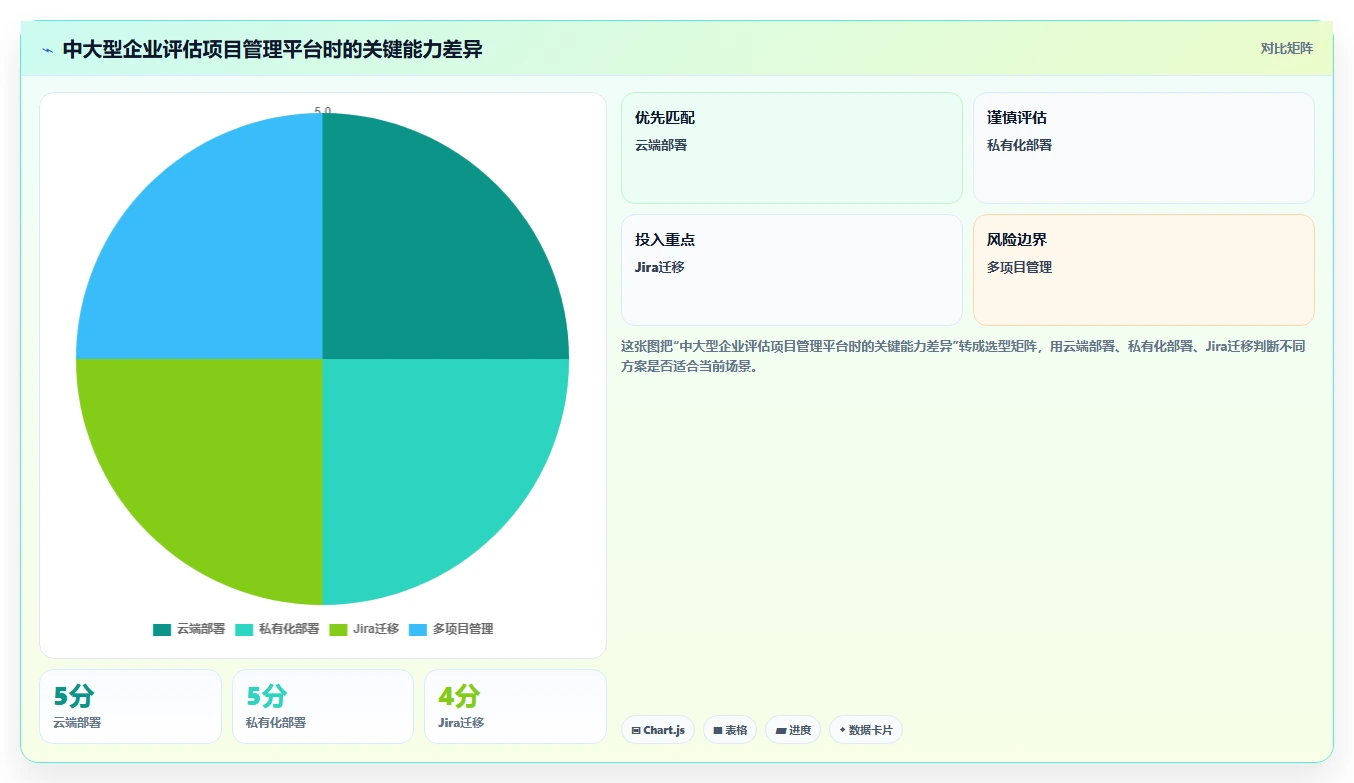Toggle the Jira迁移 legend color swatch
The width and height of the screenshot is (1354, 783).
click(338, 629)
